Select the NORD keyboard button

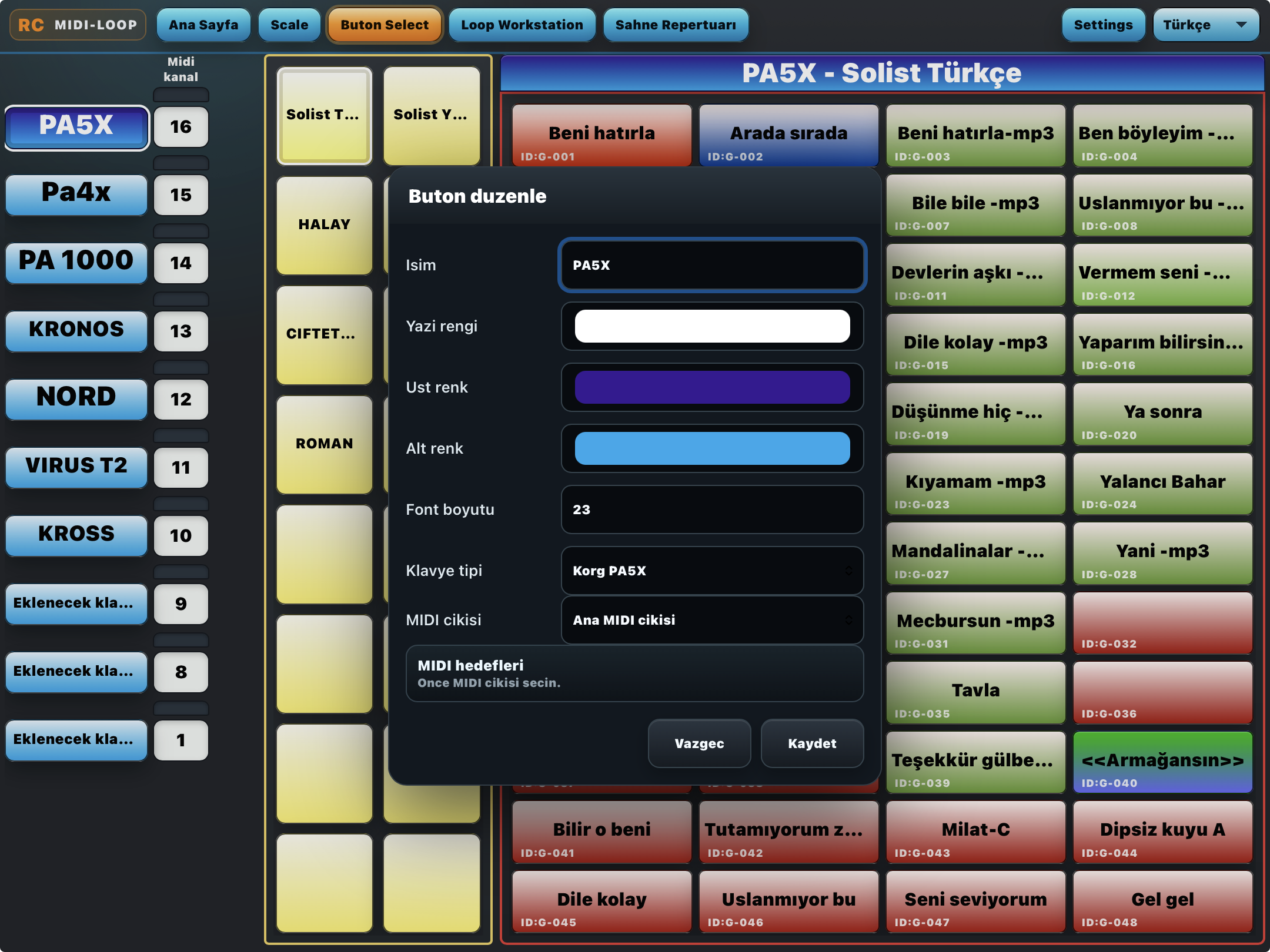click(x=76, y=399)
